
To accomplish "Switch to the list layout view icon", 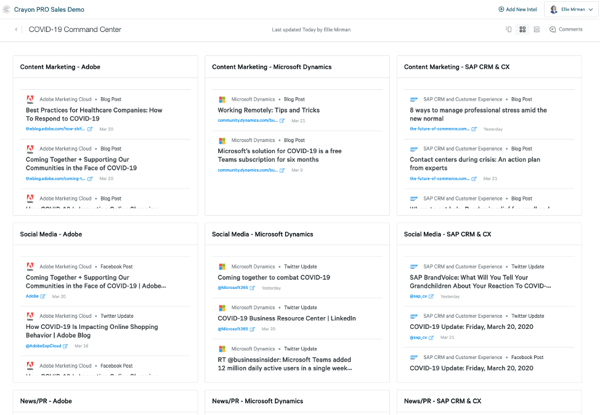I will (x=536, y=30).
